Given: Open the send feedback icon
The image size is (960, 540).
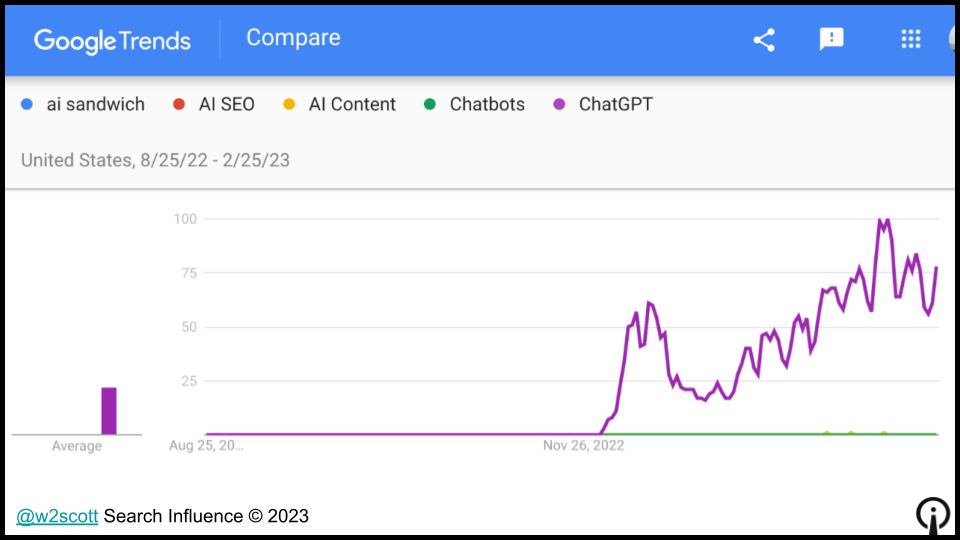Looking at the screenshot, I should pos(831,40).
